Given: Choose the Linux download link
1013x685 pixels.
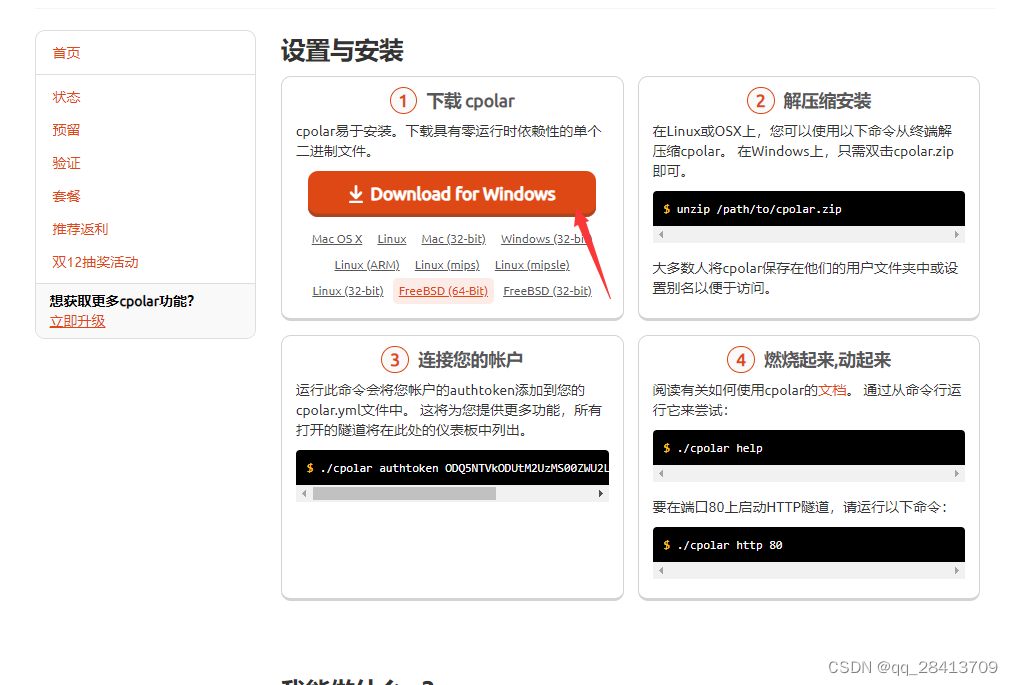Looking at the screenshot, I should pyautogui.click(x=392, y=239).
